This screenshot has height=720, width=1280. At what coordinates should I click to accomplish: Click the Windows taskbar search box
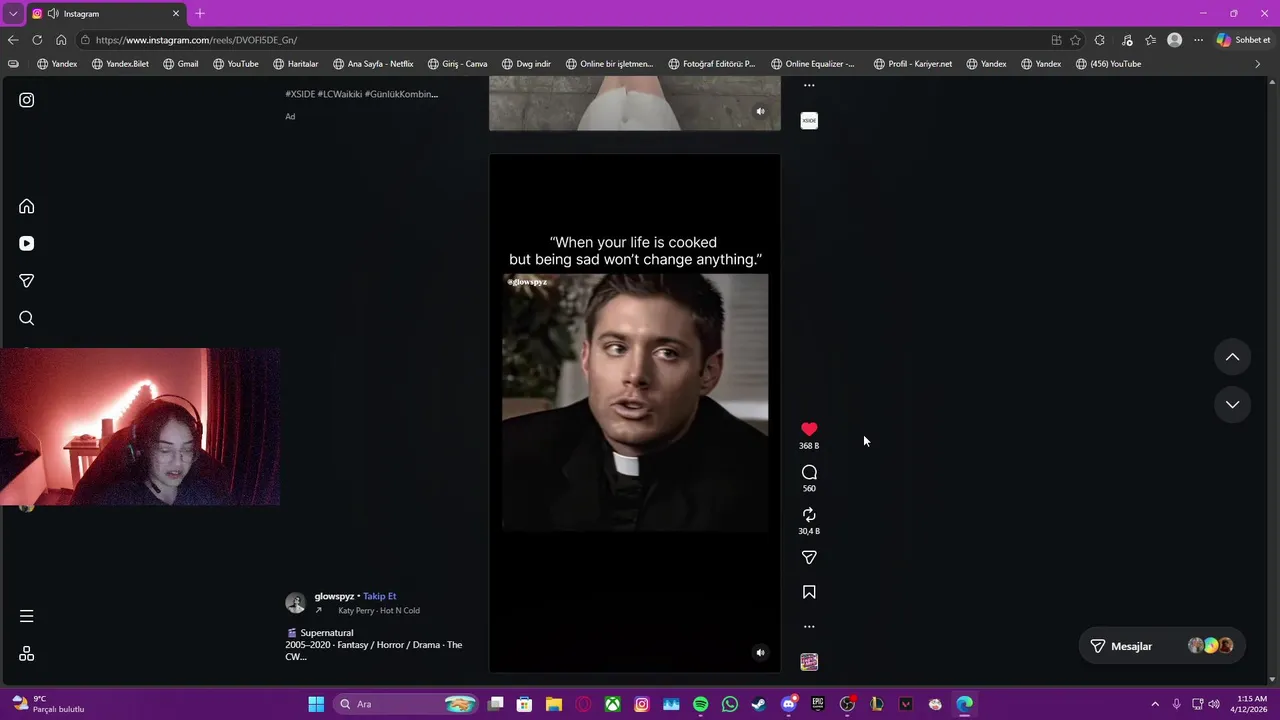pos(405,704)
